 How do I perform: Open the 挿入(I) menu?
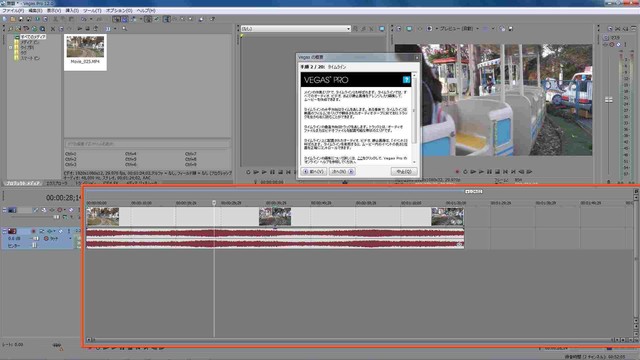pyautogui.click(x=72, y=11)
